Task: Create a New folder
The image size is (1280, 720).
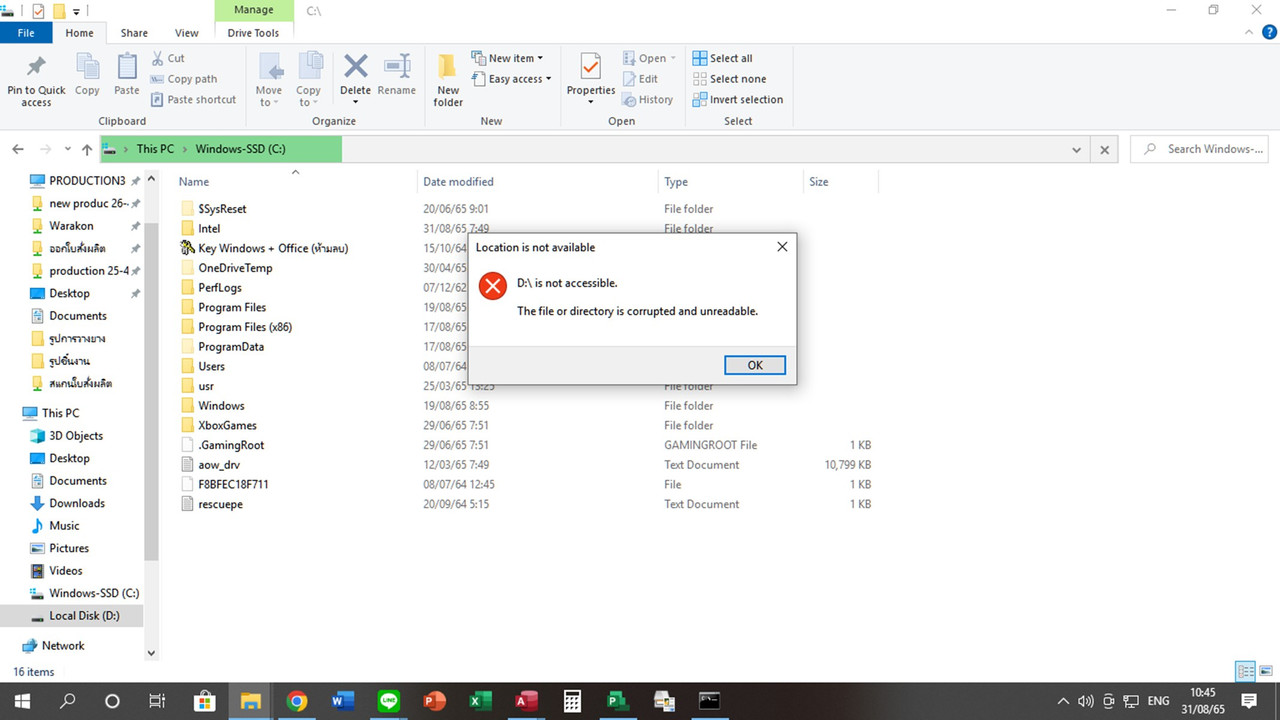Action: click(448, 80)
